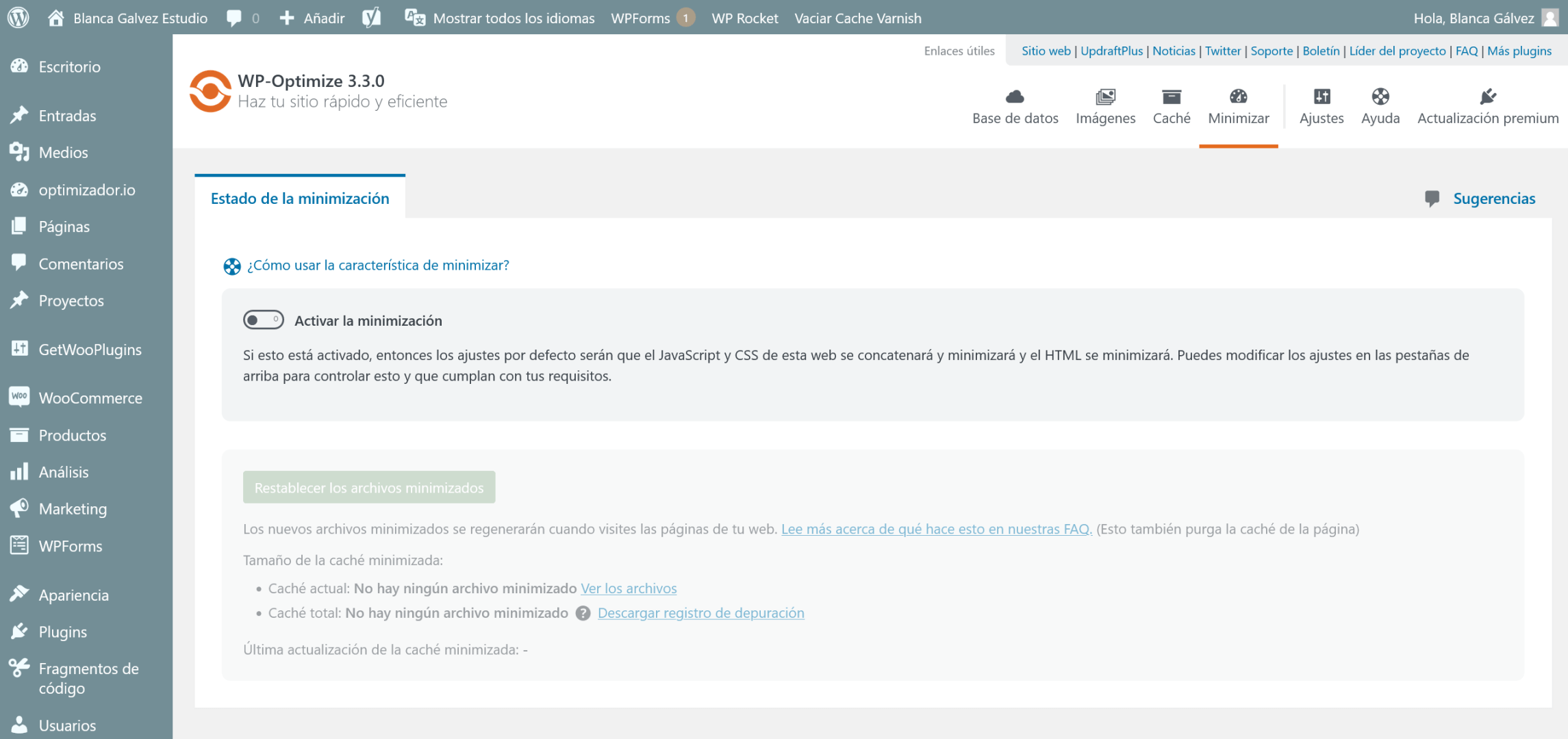The width and height of the screenshot is (1568, 739).
Task: Open WP Rocket in admin bar
Action: [745, 18]
